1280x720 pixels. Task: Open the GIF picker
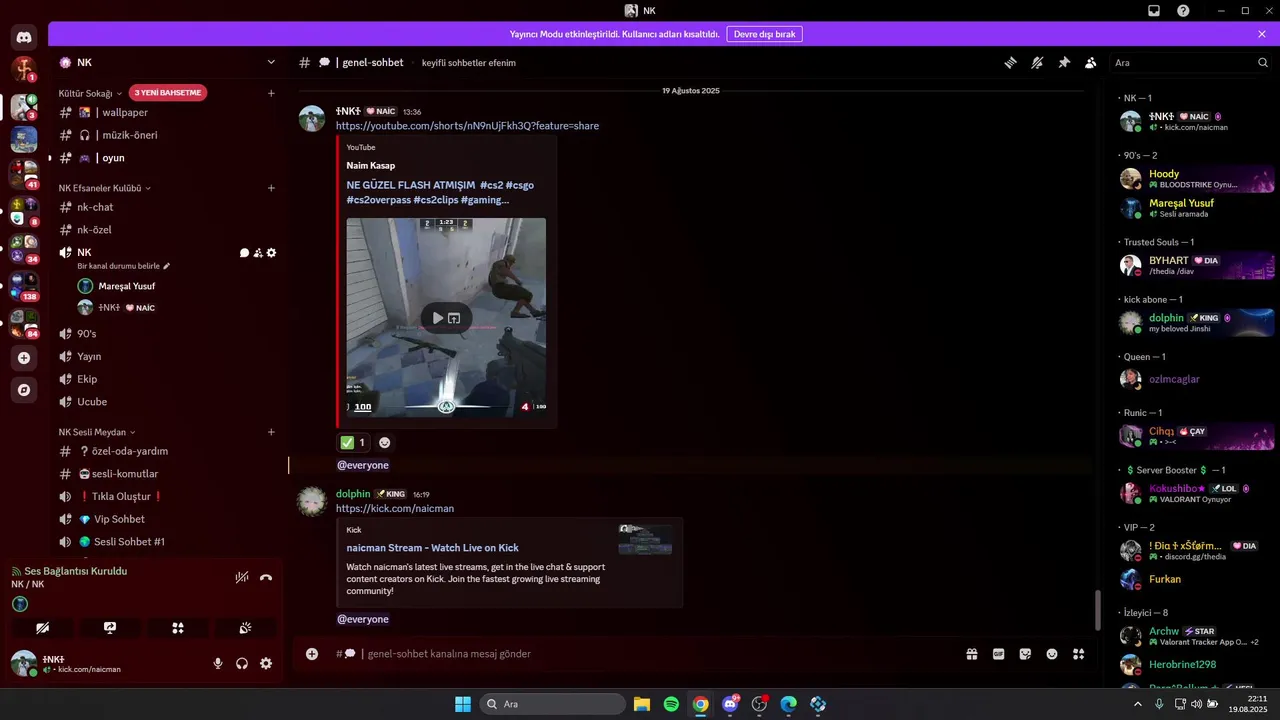pos(998,654)
